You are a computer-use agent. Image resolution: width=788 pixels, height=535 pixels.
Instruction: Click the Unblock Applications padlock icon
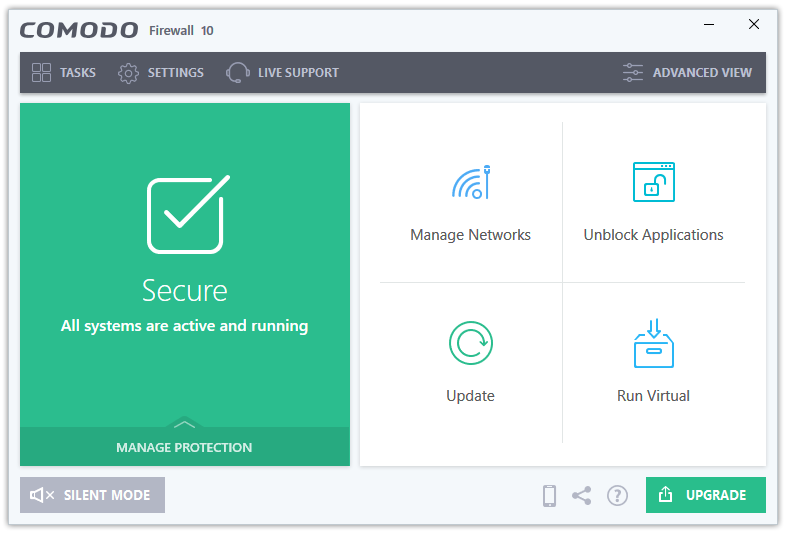pos(653,182)
